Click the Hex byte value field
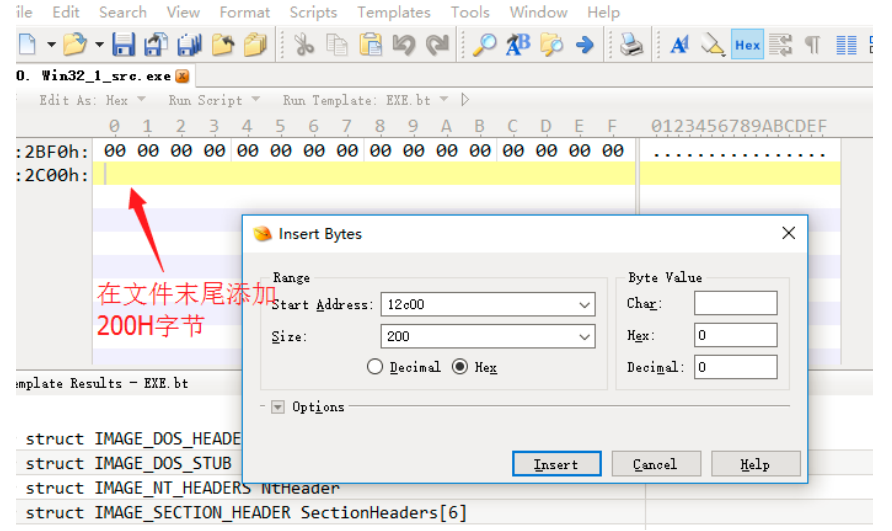 [x=736, y=335]
